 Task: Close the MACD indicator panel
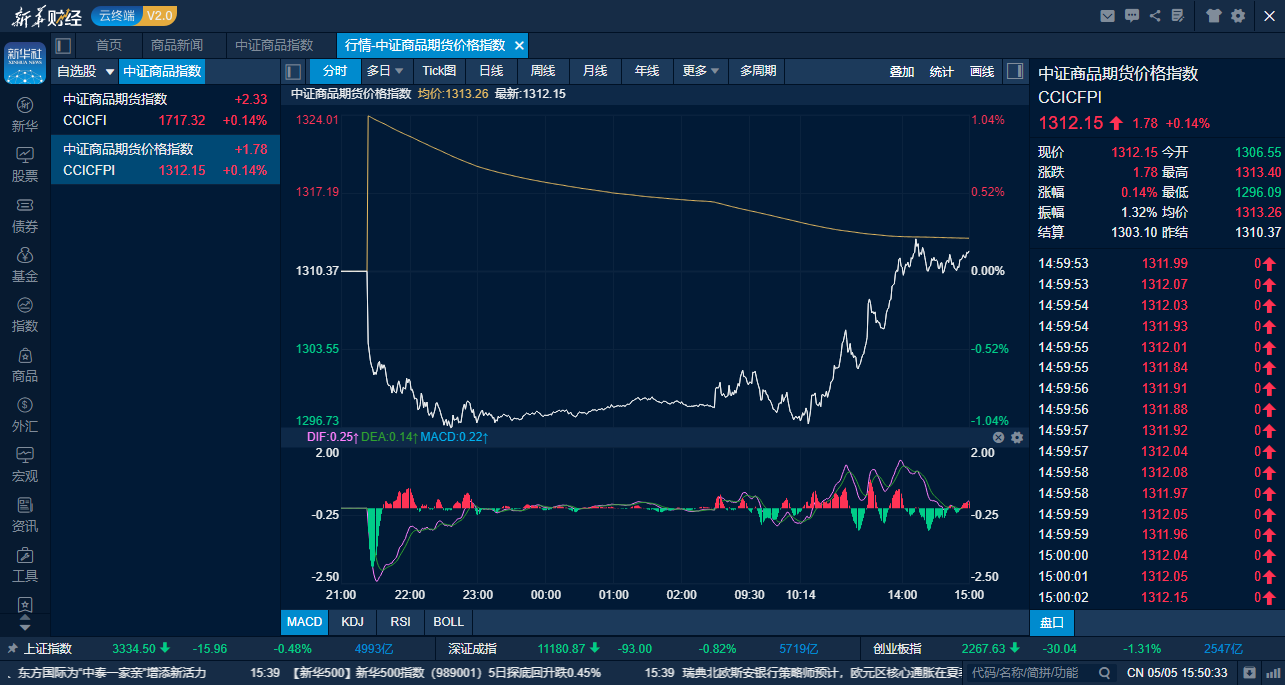pos(998,437)
